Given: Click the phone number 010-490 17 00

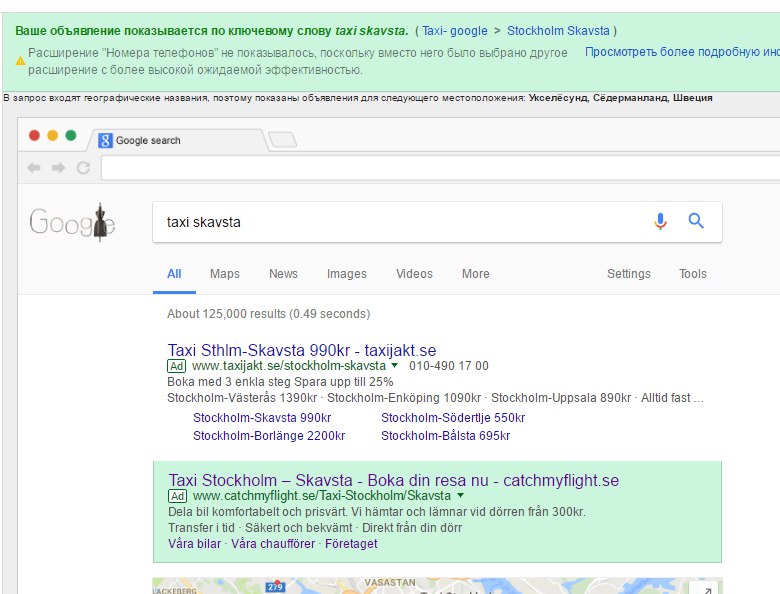Looking at the screenshot, I should pyautogui.click(x=449, y=366).
